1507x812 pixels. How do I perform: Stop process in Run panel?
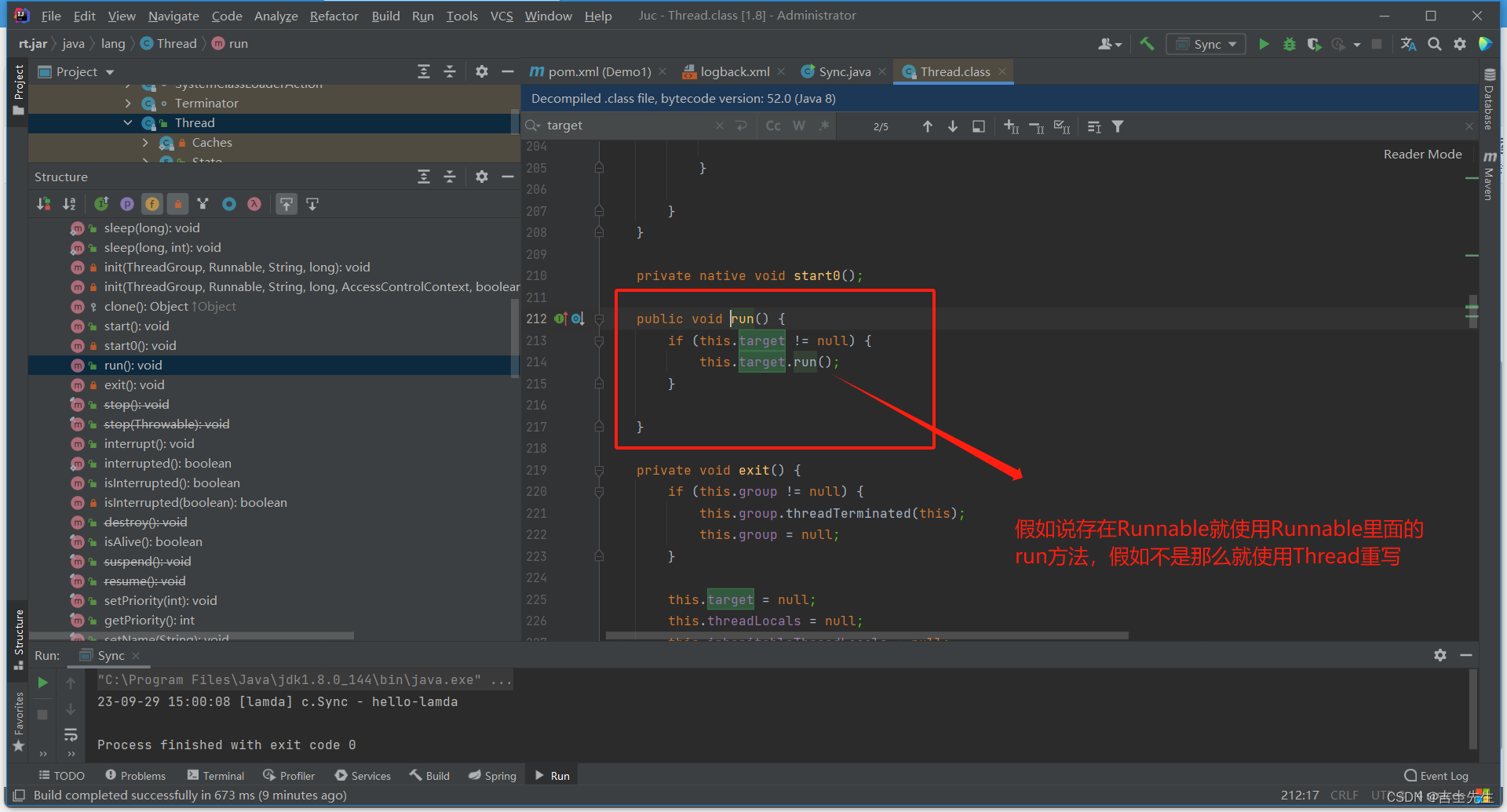tap(43, 714)
